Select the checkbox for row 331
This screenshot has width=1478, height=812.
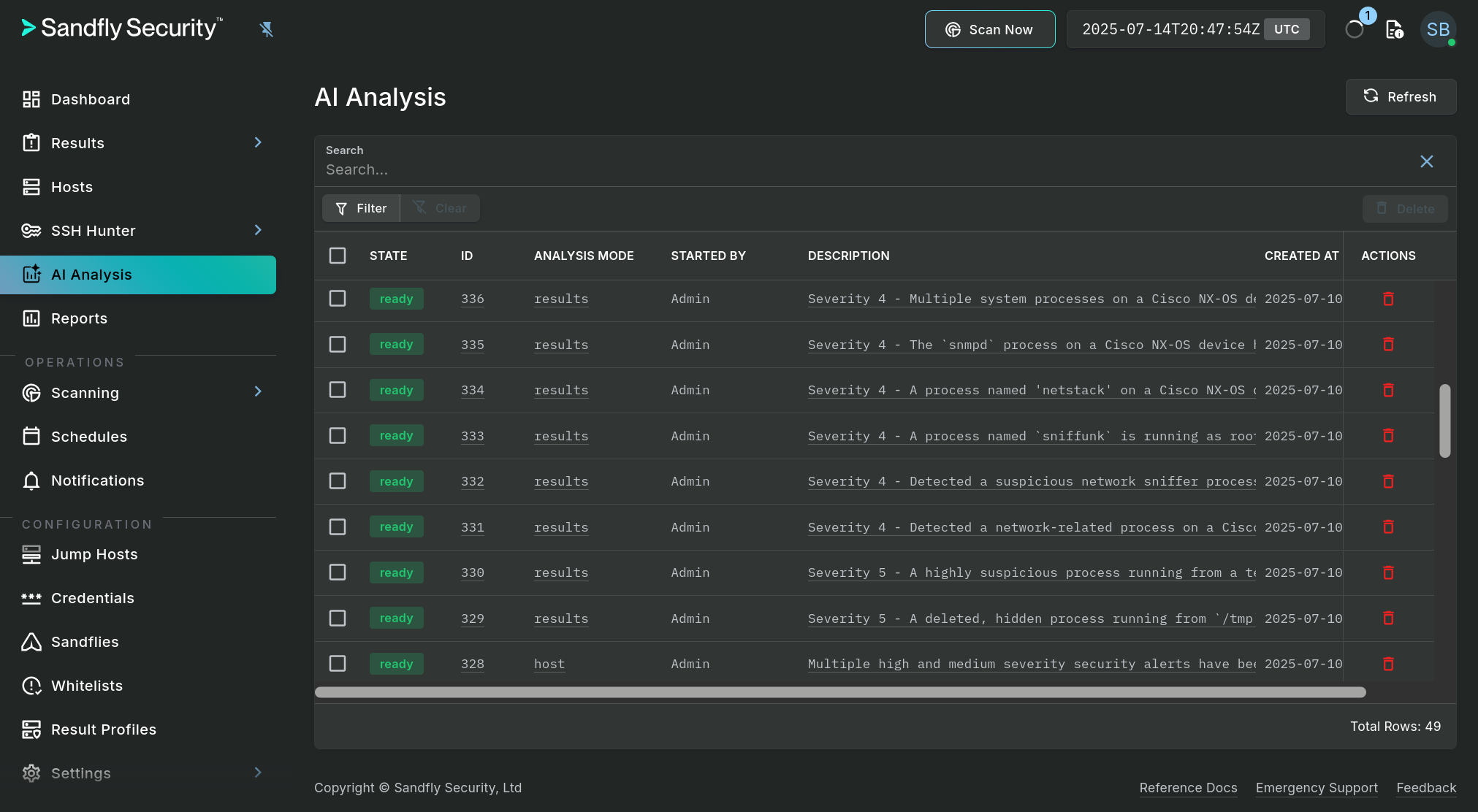[x=338, y=526]
